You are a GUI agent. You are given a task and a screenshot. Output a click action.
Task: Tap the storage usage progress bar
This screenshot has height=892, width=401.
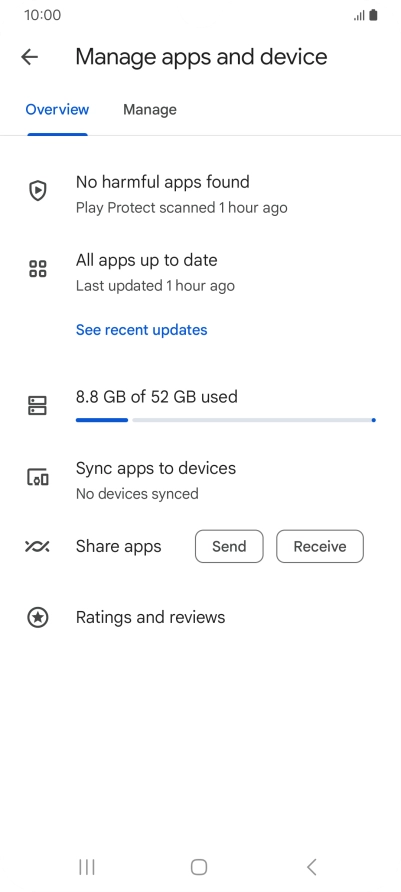tap(226, 420)
